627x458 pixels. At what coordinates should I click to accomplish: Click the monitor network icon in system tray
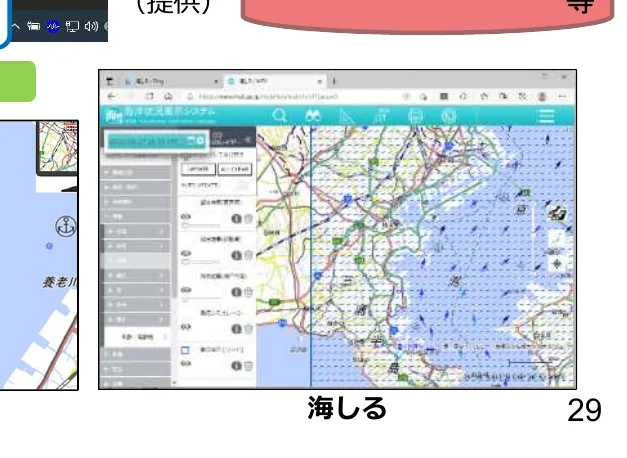(72, 27)
